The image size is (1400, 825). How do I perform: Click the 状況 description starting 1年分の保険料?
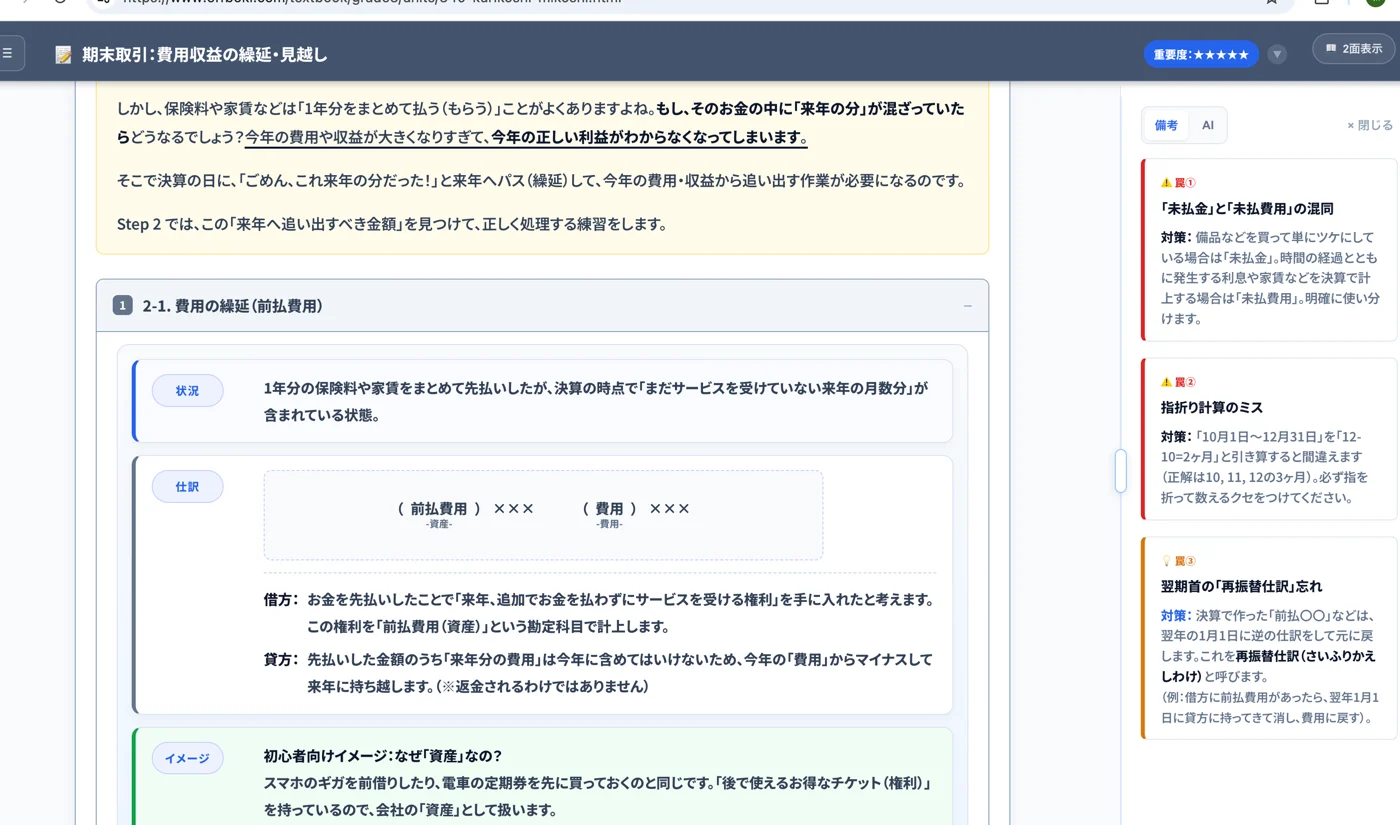pyautogui.click(x=596, y=401)
